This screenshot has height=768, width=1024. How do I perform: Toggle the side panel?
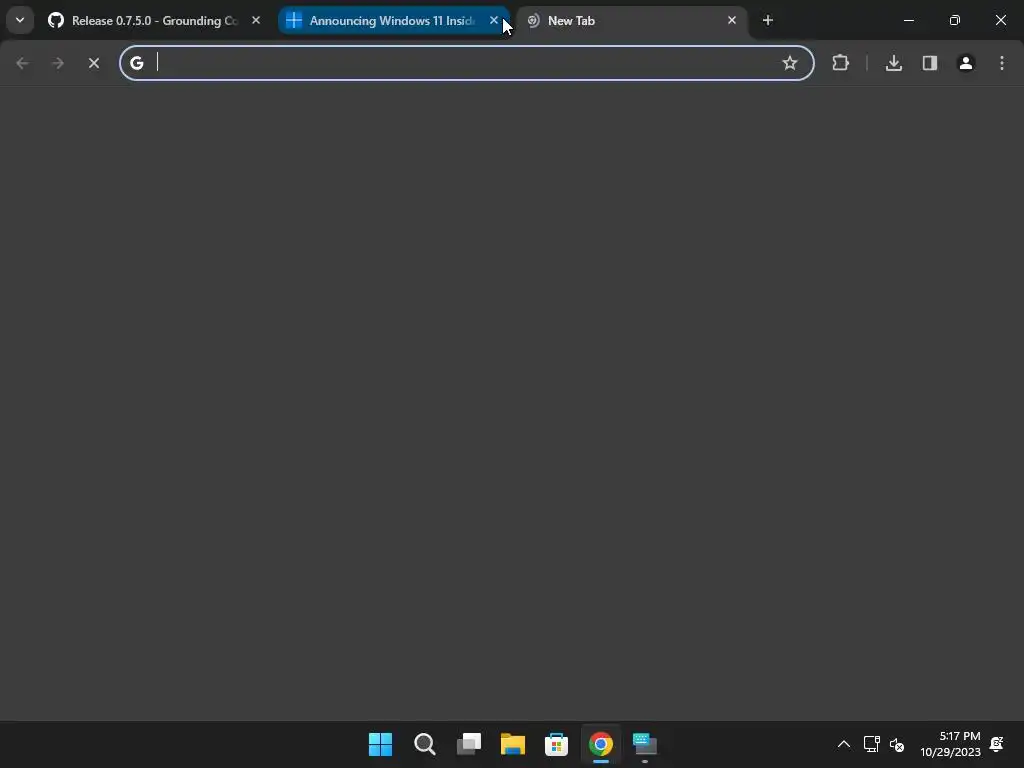[929, 63]
